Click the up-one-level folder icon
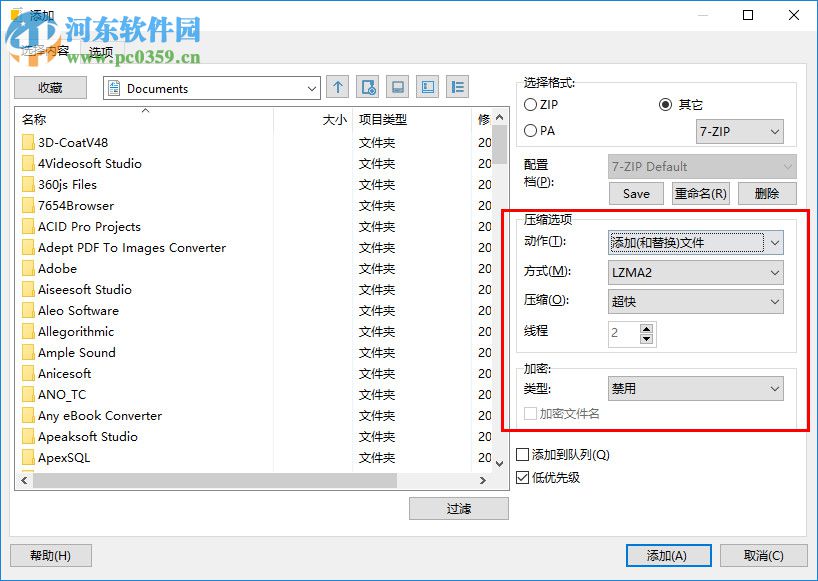Image resolution: width=818 pixels, height=581 pixels. (339, 87)
